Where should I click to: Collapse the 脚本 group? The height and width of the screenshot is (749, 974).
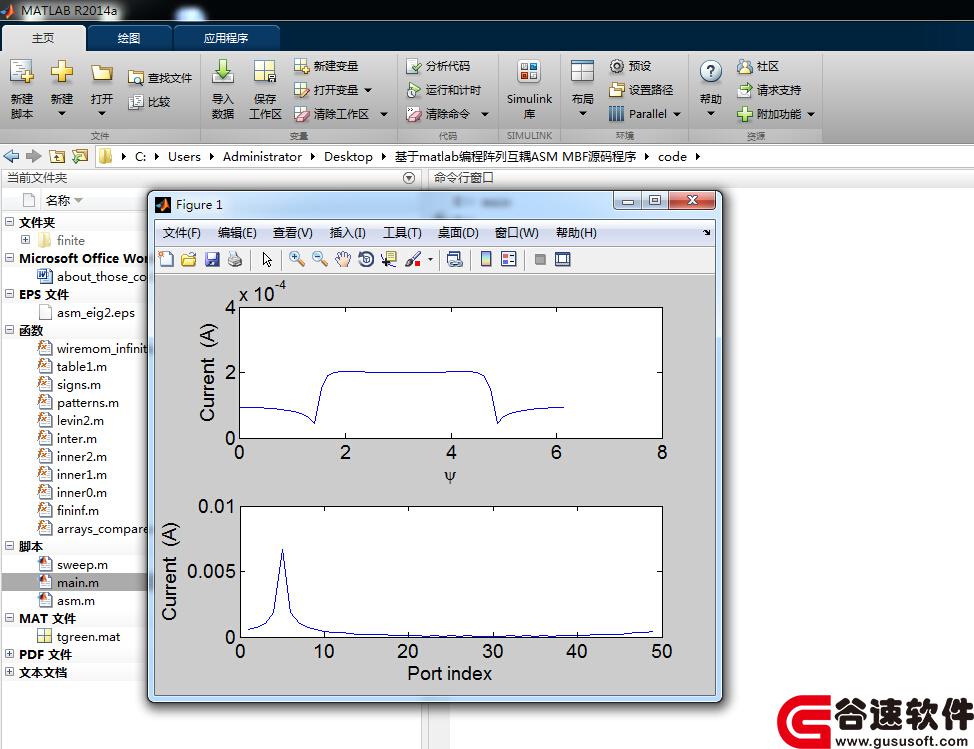pyautogui.click(x=9, y=546)
